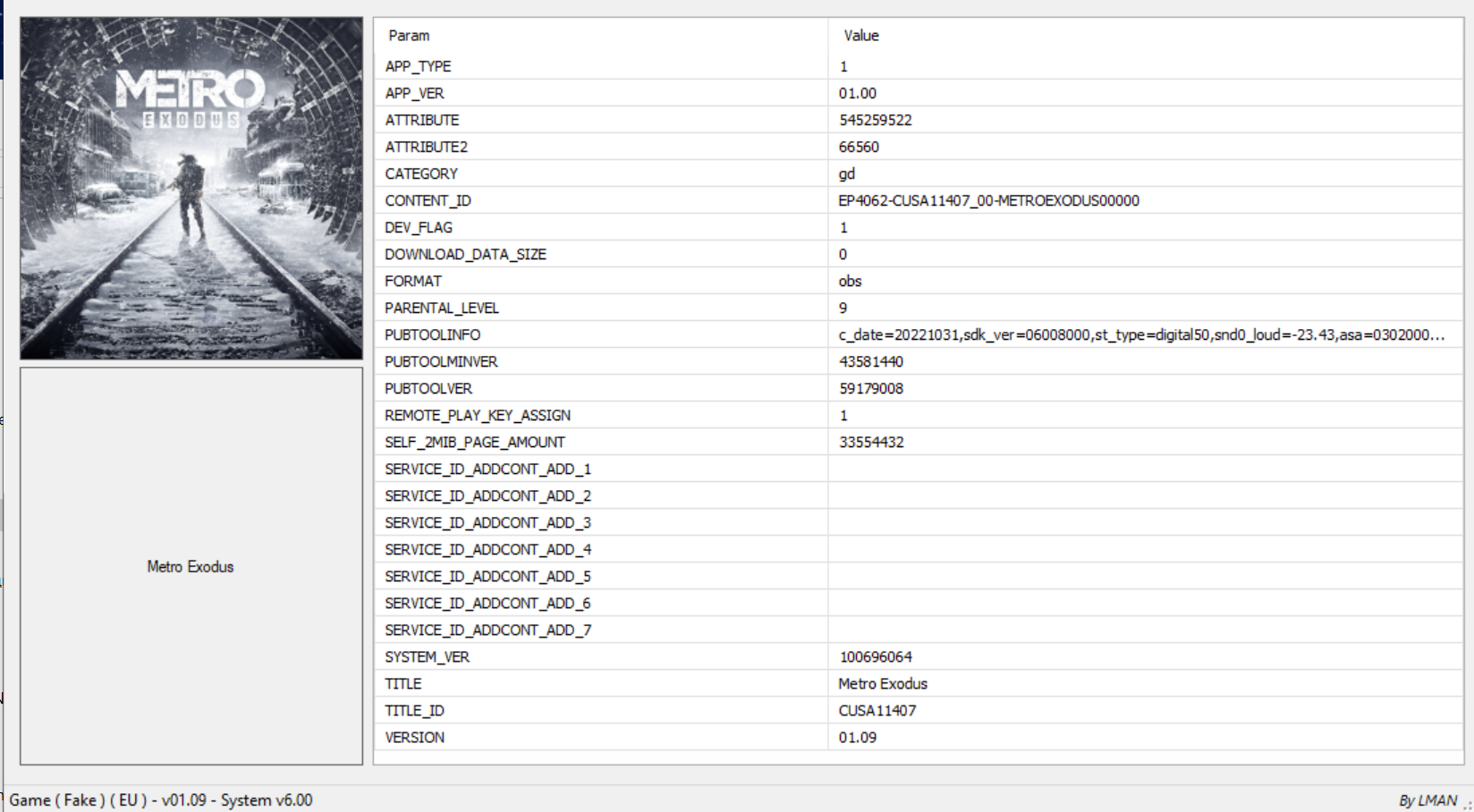Screen dimensions: 1474x812
Task: Select the TITLE parameter name
Action: click(x=403, y=683)
